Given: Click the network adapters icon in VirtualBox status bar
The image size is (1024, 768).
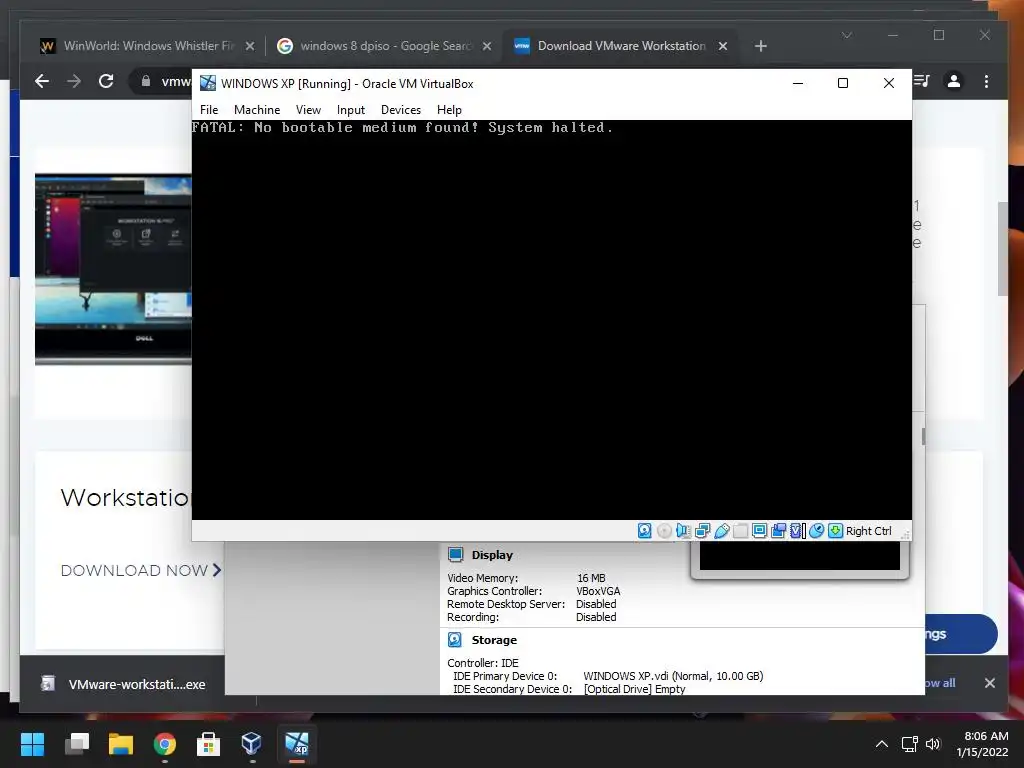Looking at the screenshot, I should (703, 531).
